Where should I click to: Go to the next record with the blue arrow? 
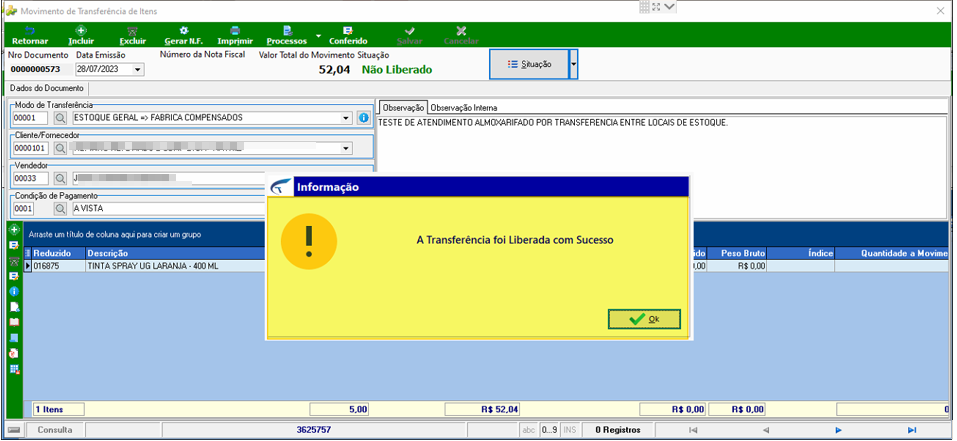point(839,430)
